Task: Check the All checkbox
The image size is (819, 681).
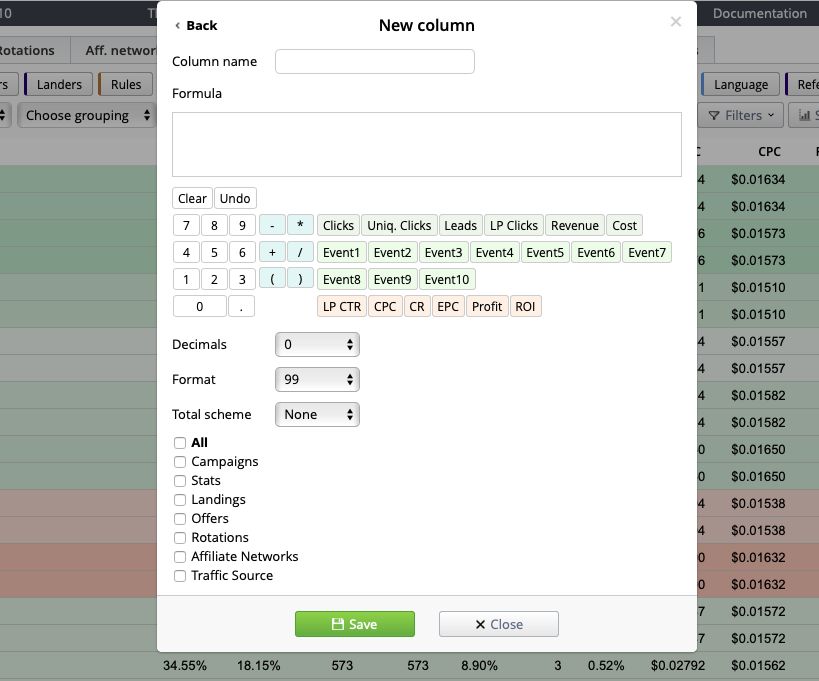Action: 180,443
